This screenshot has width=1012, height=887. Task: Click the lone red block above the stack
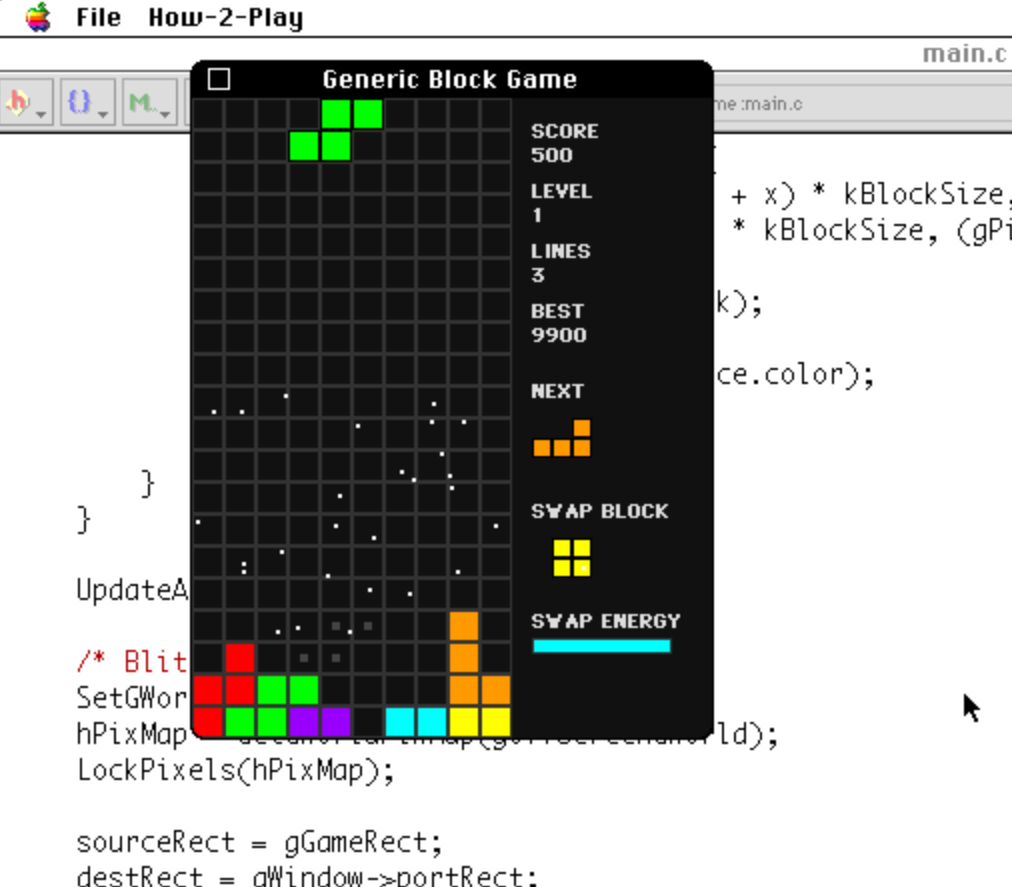240,658
